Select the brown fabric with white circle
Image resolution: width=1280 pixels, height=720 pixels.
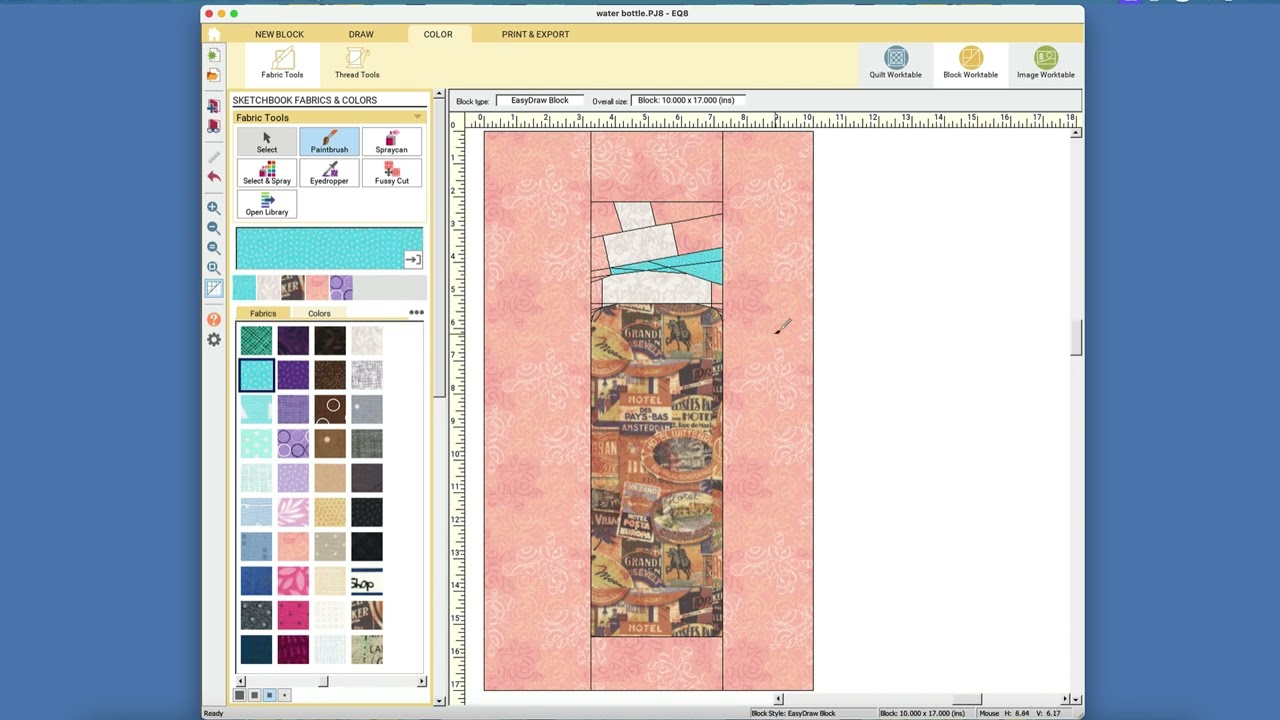pyautogui.click(x=330, y=409)
